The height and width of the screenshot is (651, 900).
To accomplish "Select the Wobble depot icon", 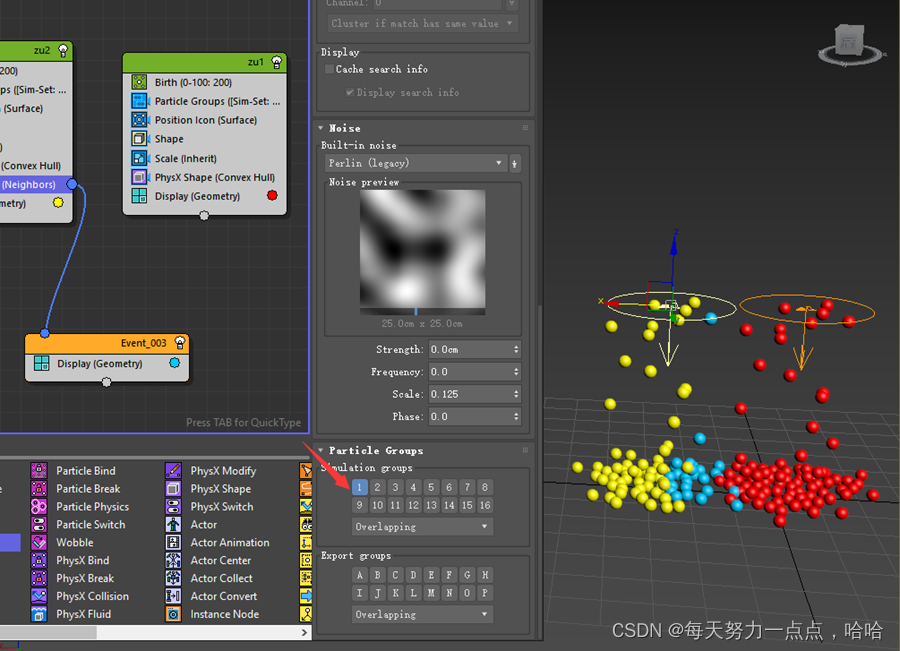I will 39,542.
